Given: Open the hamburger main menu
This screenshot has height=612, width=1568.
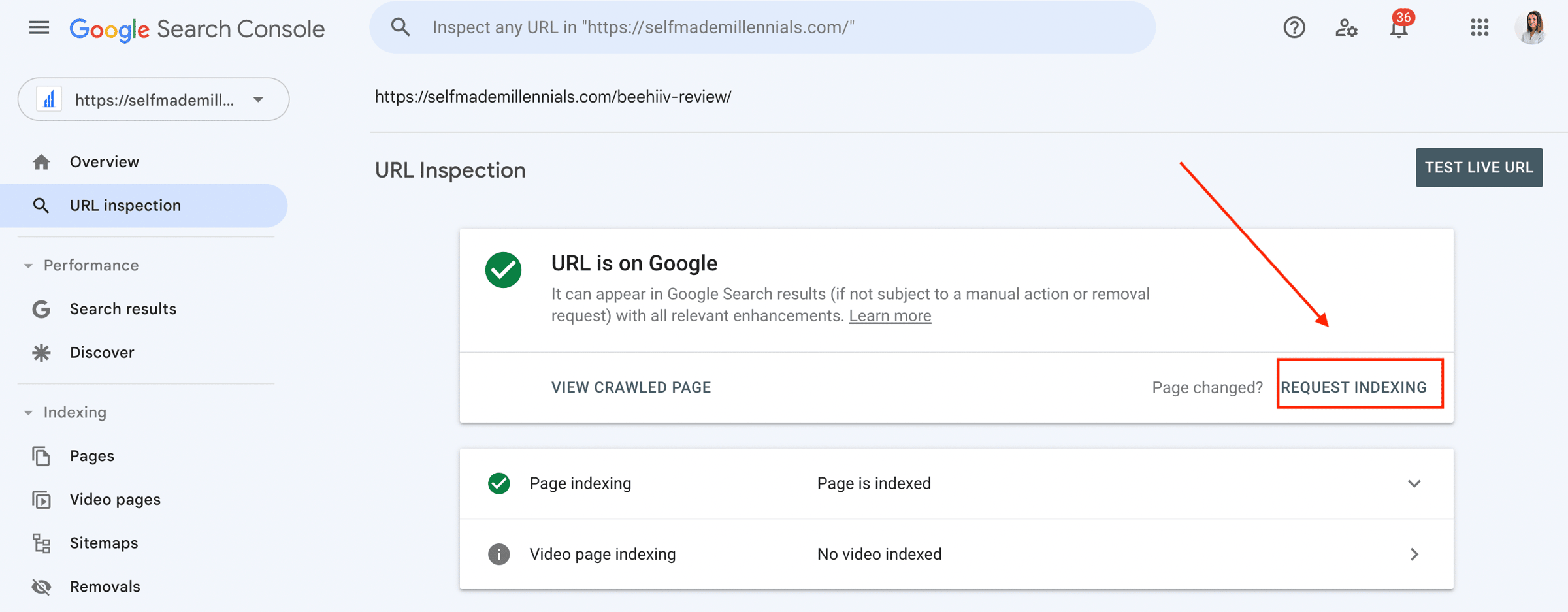Looking at the screenshot, I should tap(39, 27).
